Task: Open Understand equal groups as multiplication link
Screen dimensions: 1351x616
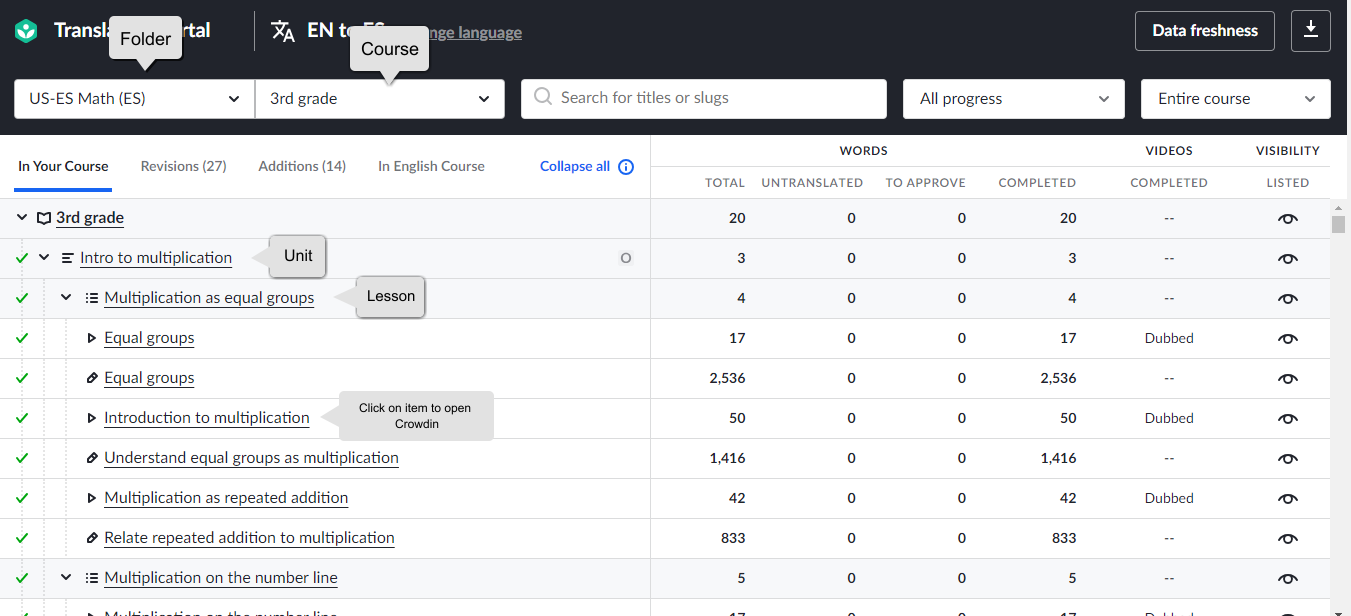Action: coord(251,458)
